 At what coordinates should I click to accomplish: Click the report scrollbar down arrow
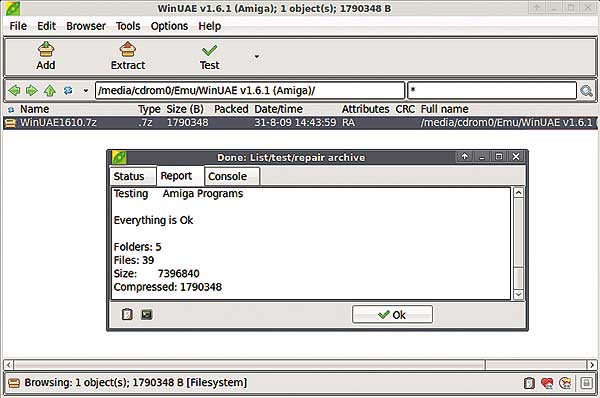point(518,294)
